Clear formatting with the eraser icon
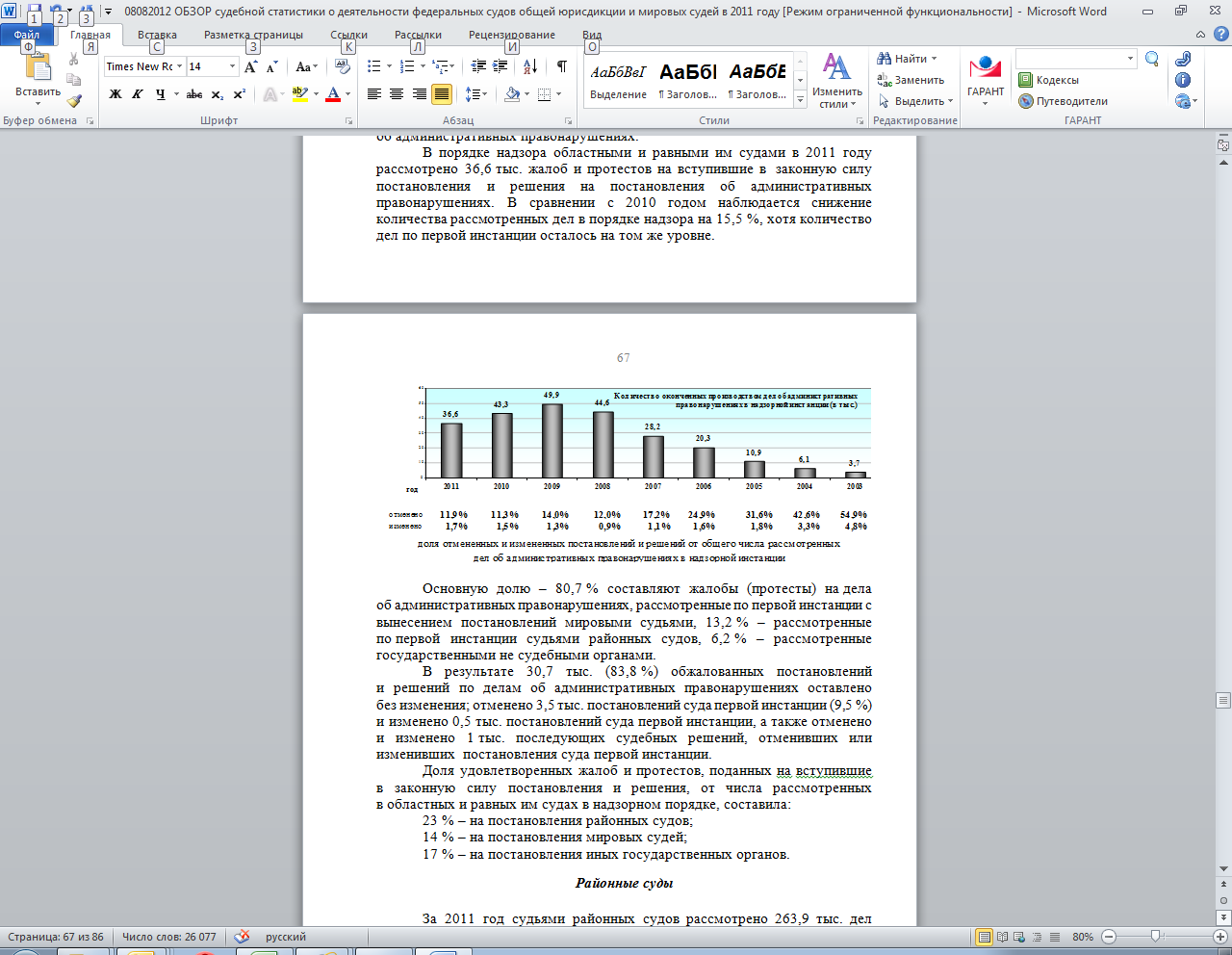Screen dimensions: 1232x955 (x=342, y=66)
